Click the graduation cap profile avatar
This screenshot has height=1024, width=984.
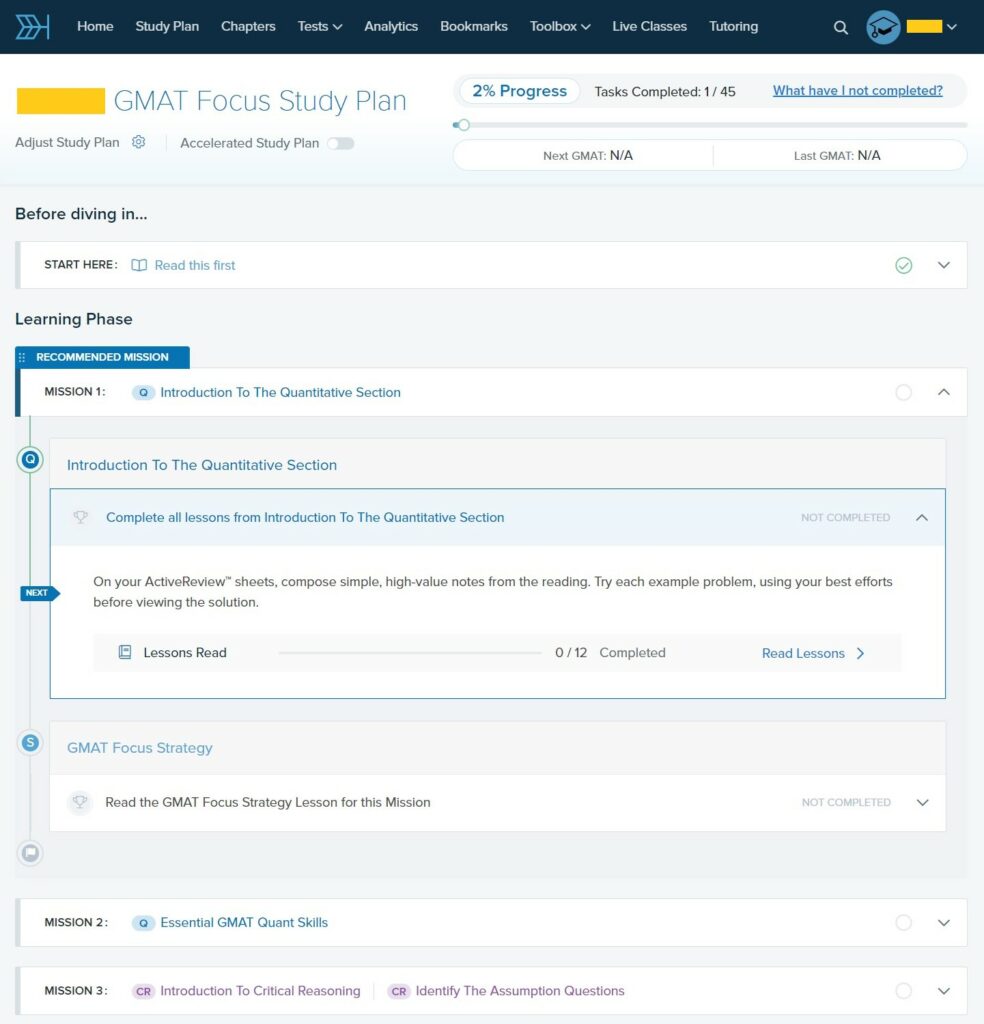[x=883, y=27]
